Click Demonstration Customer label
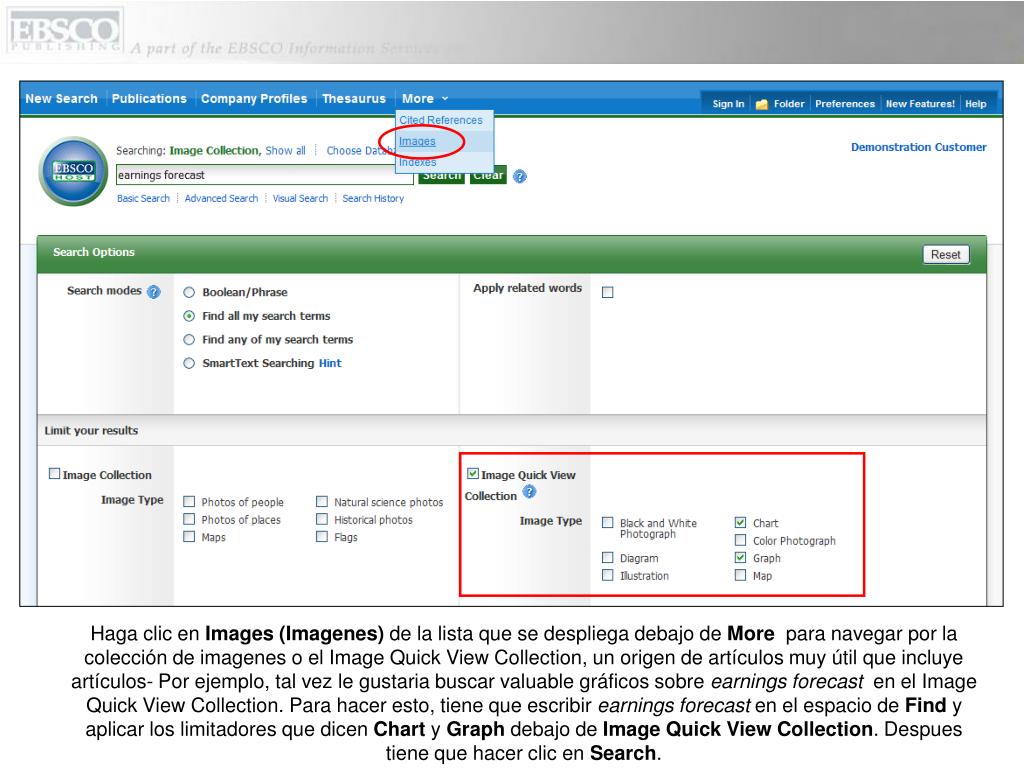This screenshot has width=1024, height=768. click(x=918, y=148)
